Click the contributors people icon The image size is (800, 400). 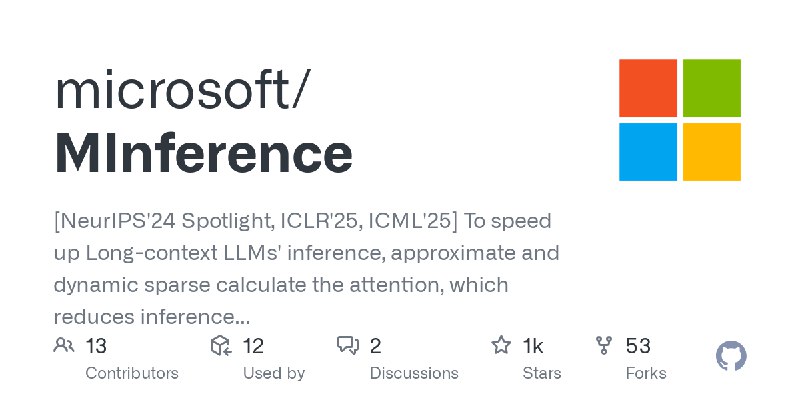tap(64, 345)
